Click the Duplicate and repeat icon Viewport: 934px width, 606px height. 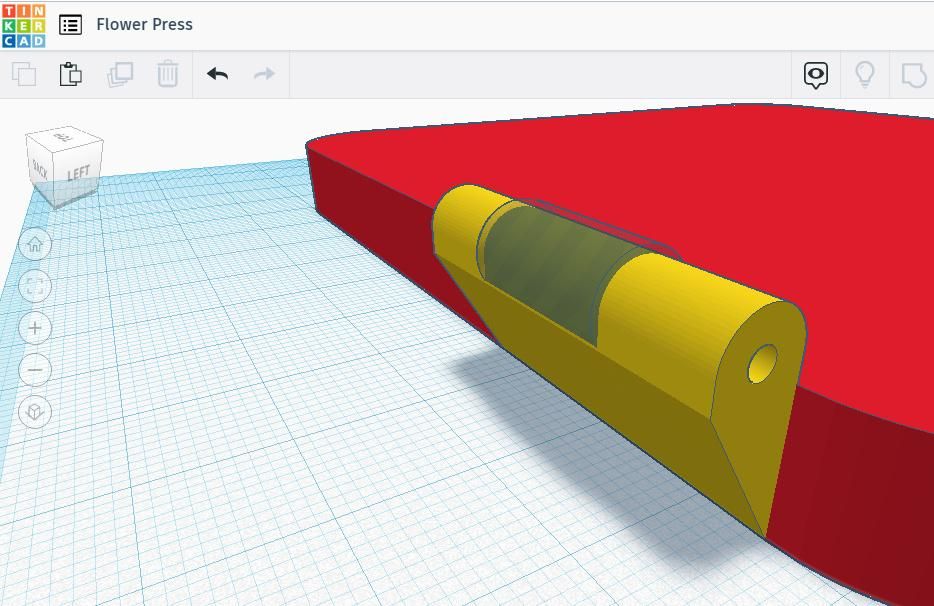[120, 74]
